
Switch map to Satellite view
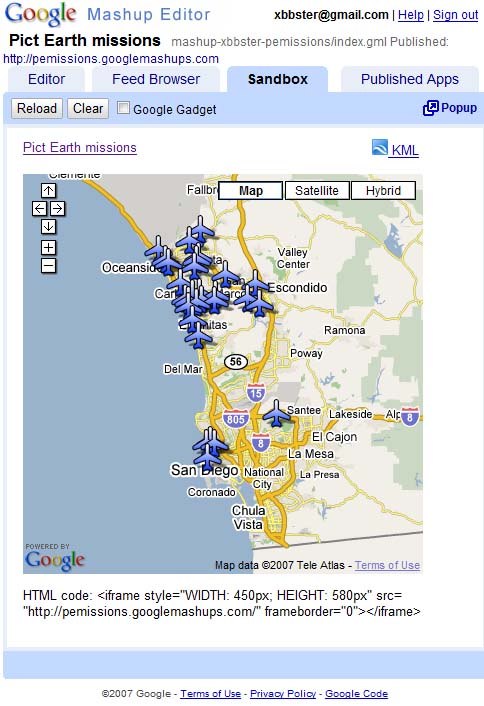coord(317,190)
